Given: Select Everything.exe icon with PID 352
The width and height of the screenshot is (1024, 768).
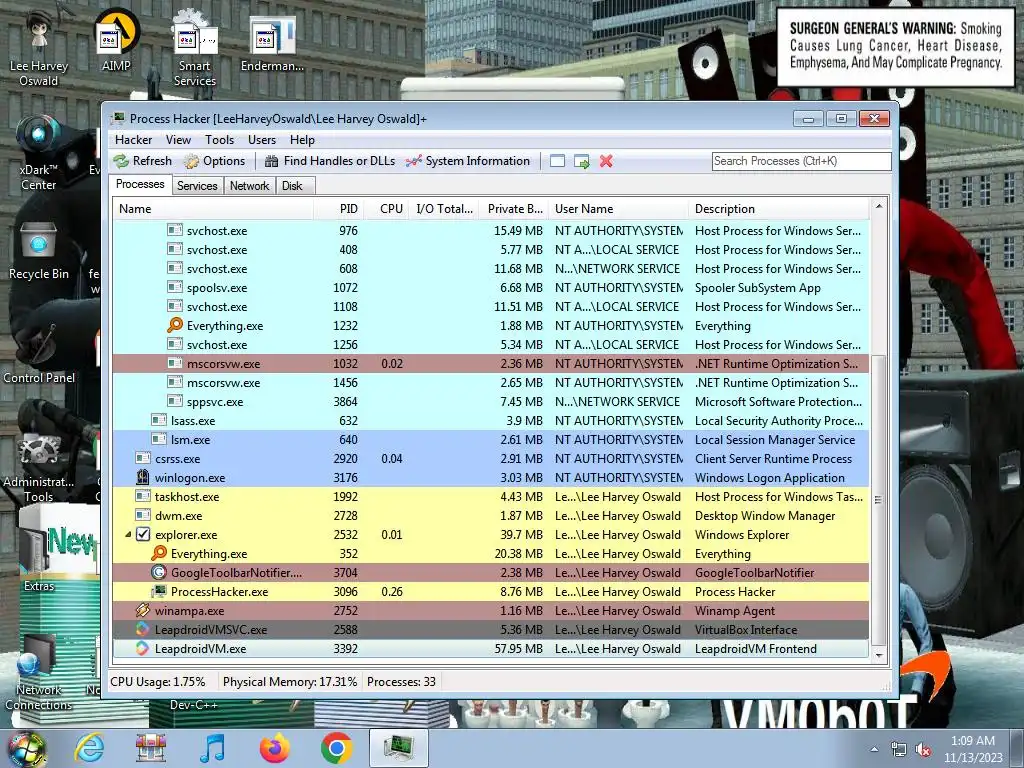Looking at the screenshot, I should (159, 553).
